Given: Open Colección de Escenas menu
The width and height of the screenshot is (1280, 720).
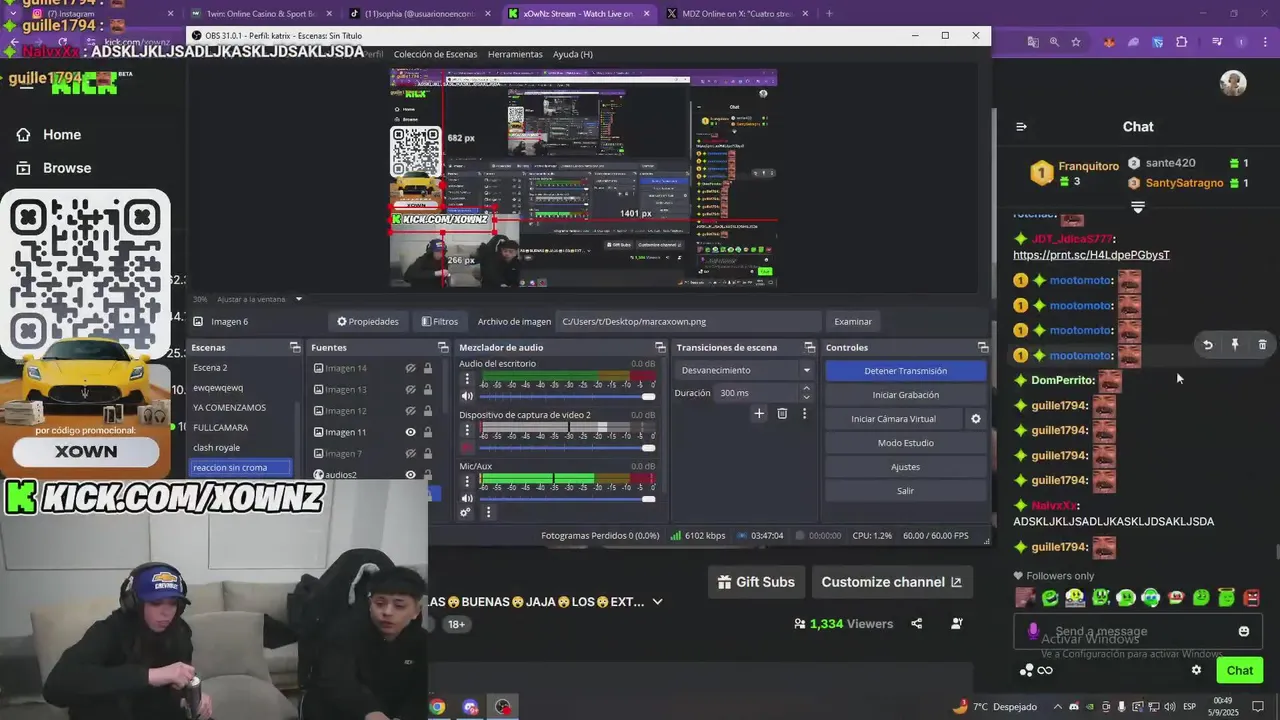Looking at the screenshot, I should [435, 54].
